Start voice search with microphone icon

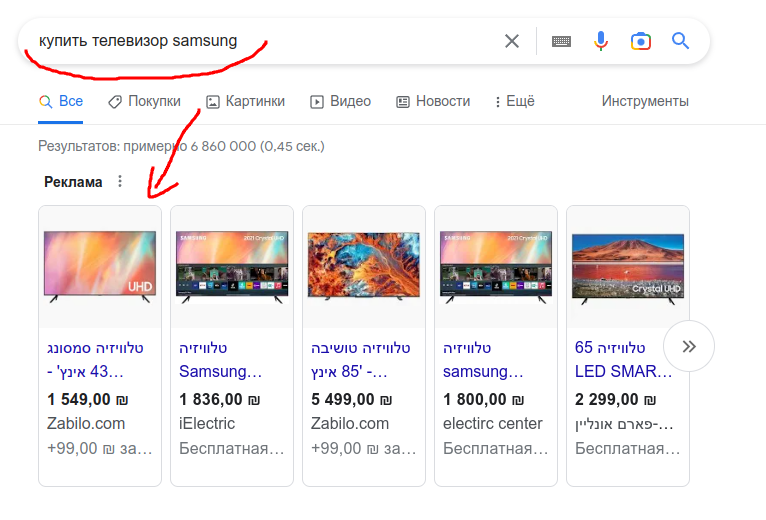601,41
